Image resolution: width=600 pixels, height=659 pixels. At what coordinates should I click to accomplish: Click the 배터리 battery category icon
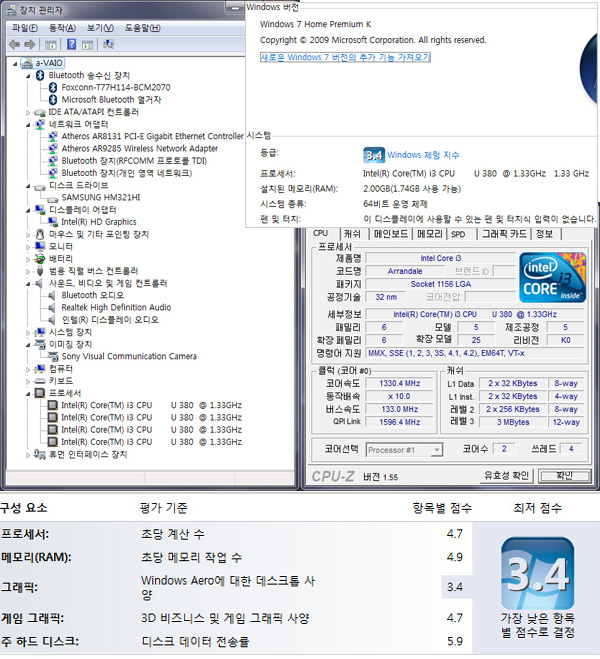[40, 258]
